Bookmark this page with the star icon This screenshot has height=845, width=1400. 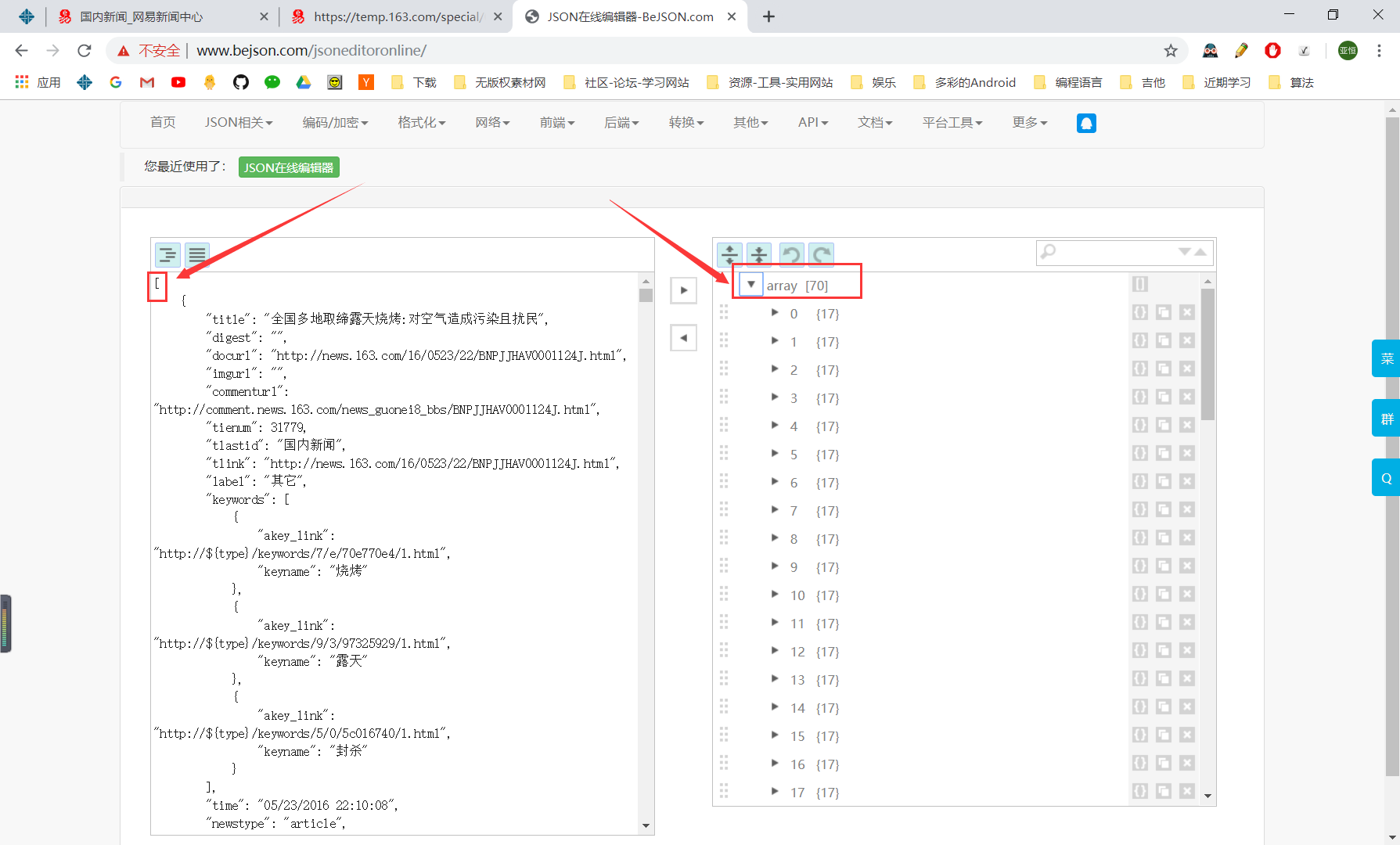click(1171, 51)
